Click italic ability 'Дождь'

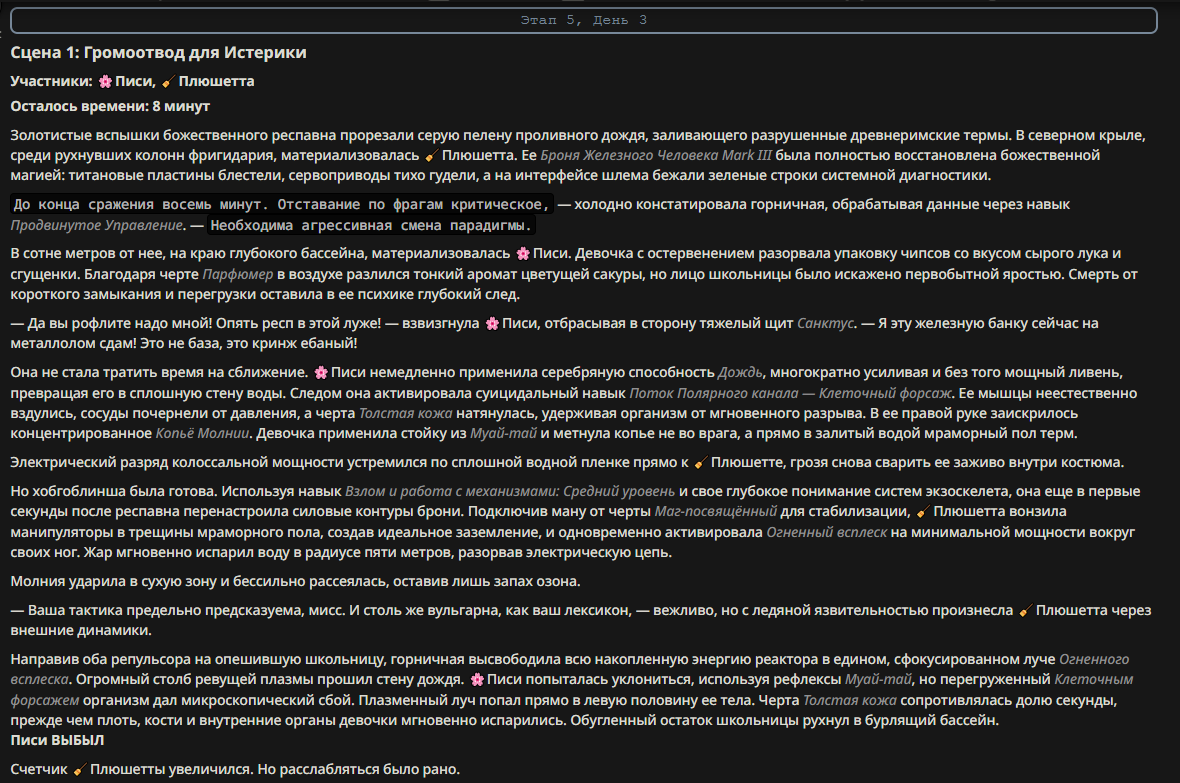click(x=740, y=372)
